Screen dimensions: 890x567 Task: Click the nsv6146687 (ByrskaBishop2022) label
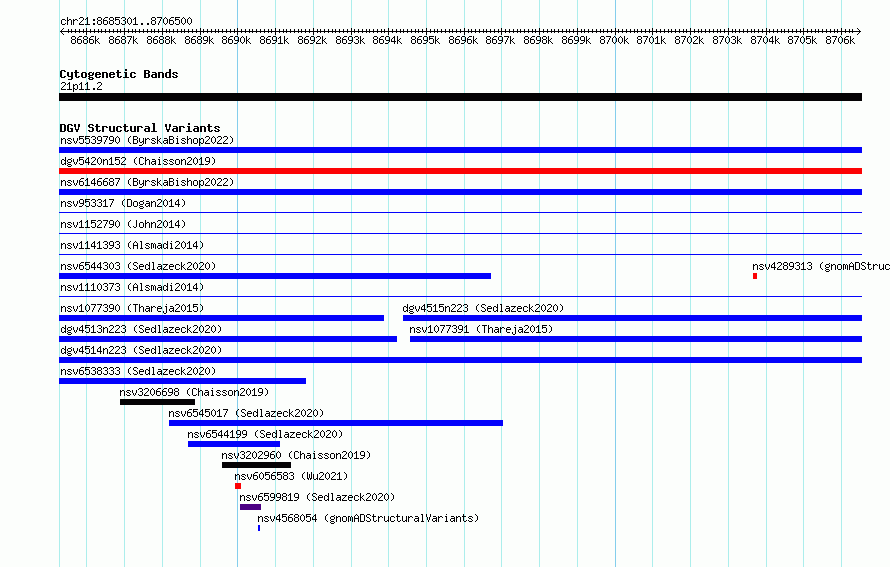click(x=147, y=182)
